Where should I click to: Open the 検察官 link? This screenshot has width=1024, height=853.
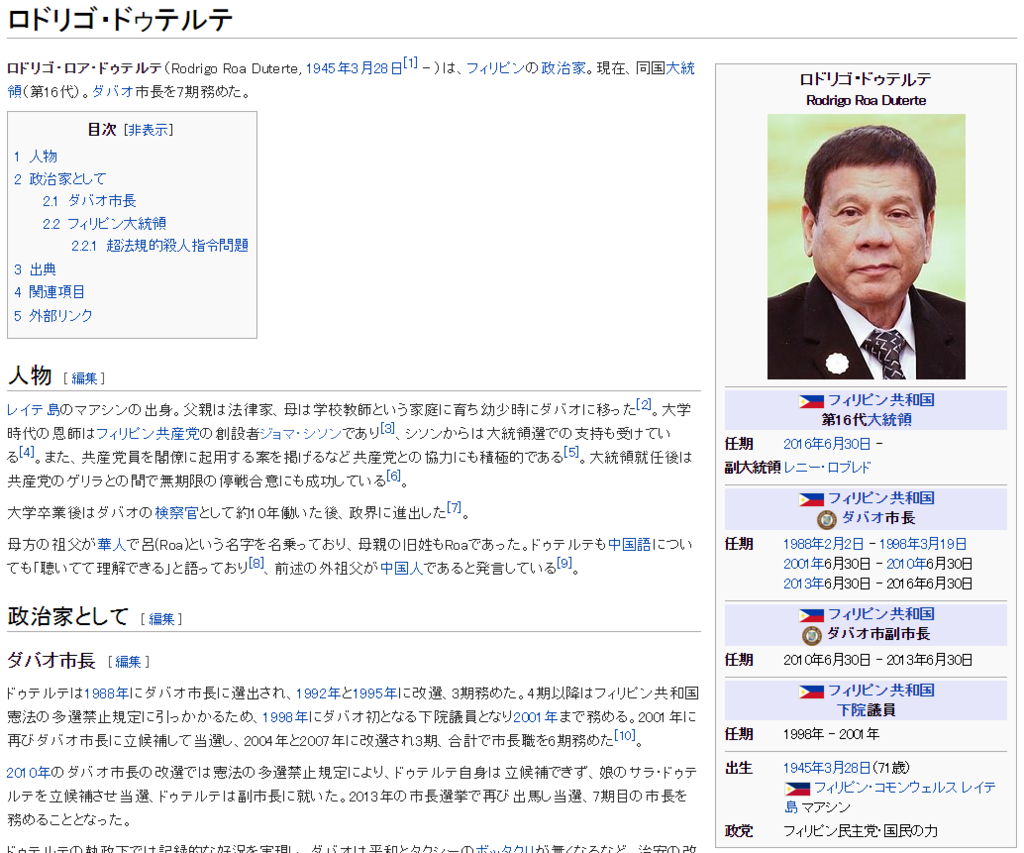(176, 513)
